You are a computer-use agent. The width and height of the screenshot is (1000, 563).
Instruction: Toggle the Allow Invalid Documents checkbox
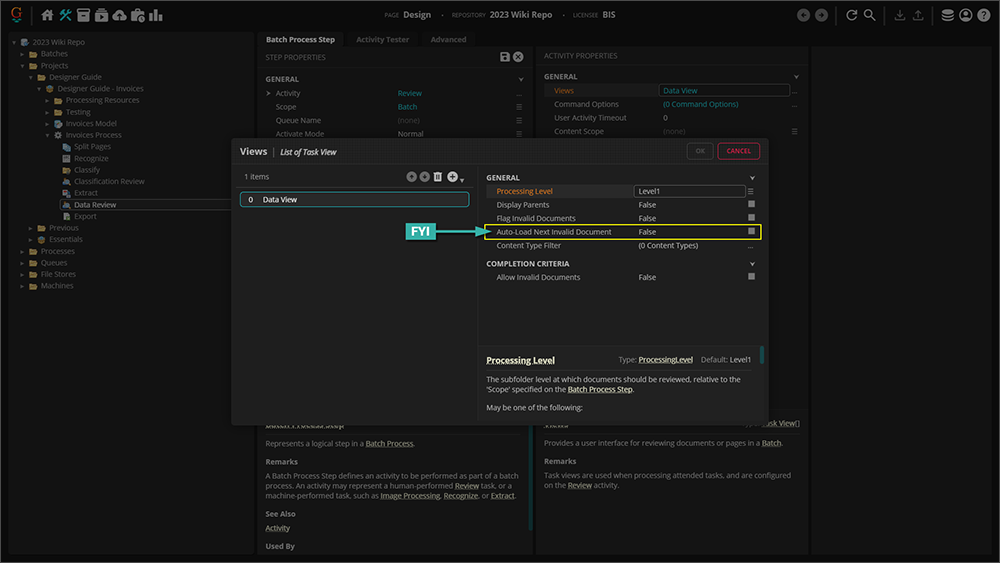[x=751, y=277]
